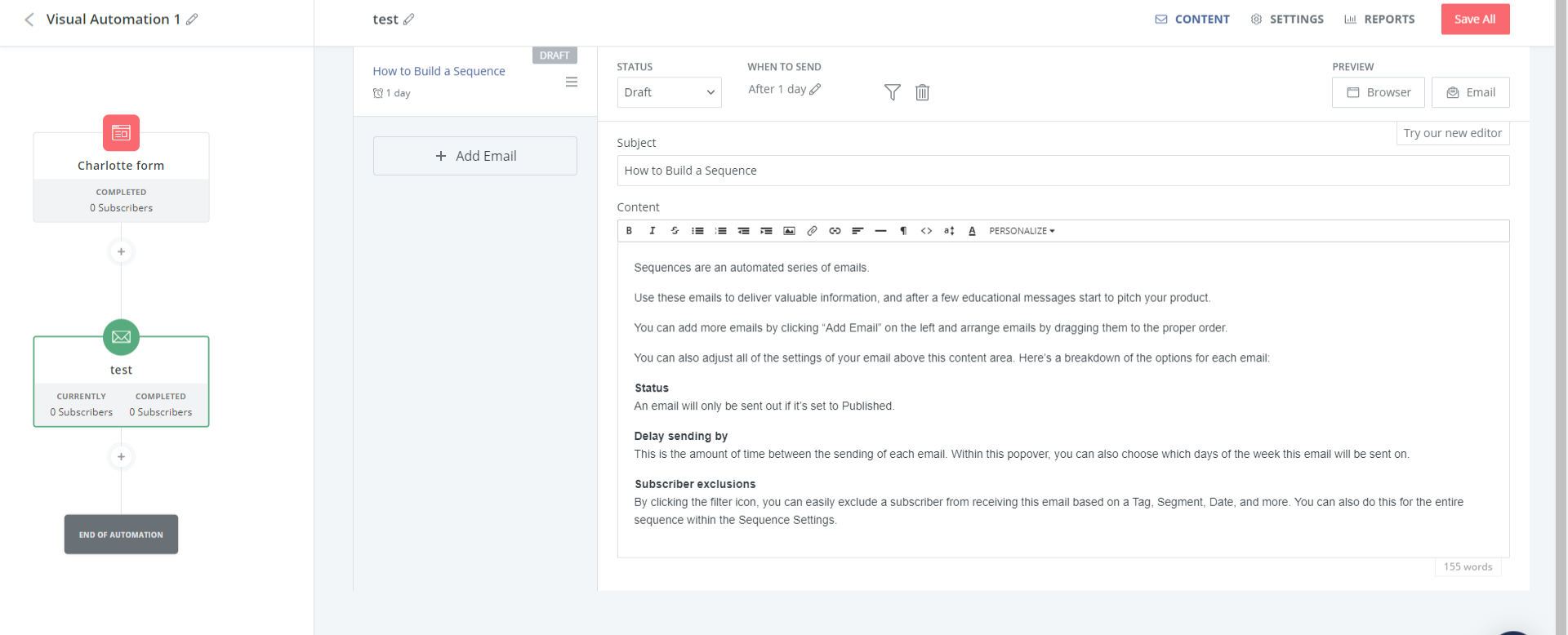Switch to HTML code view
Viewport: 1568px width, 635px height.
(926, 231)
